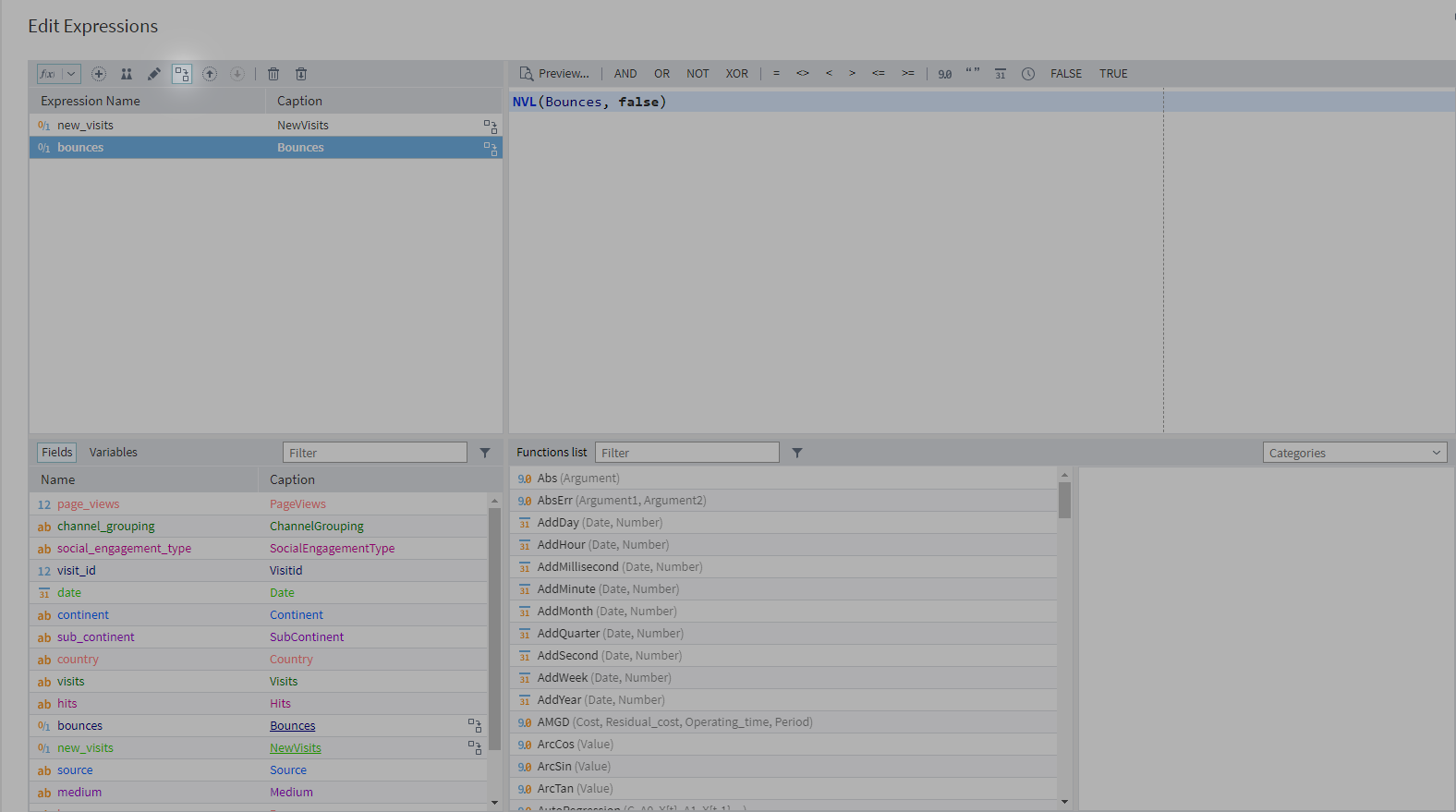Select the date field row
The height and width of the screenshot is (812, 1456).
point(259,593)
